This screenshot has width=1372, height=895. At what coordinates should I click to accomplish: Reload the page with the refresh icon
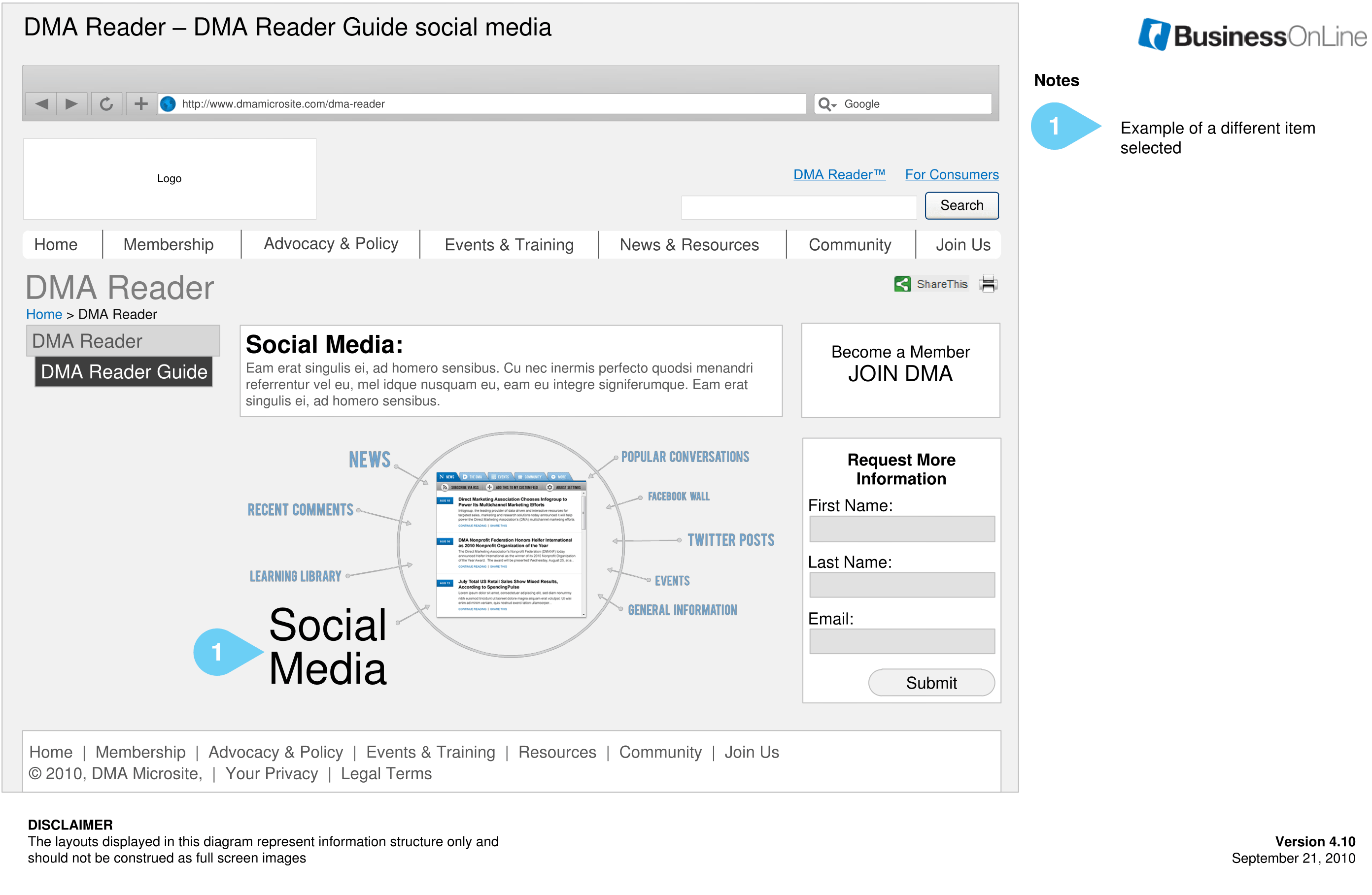coord(106,104)
